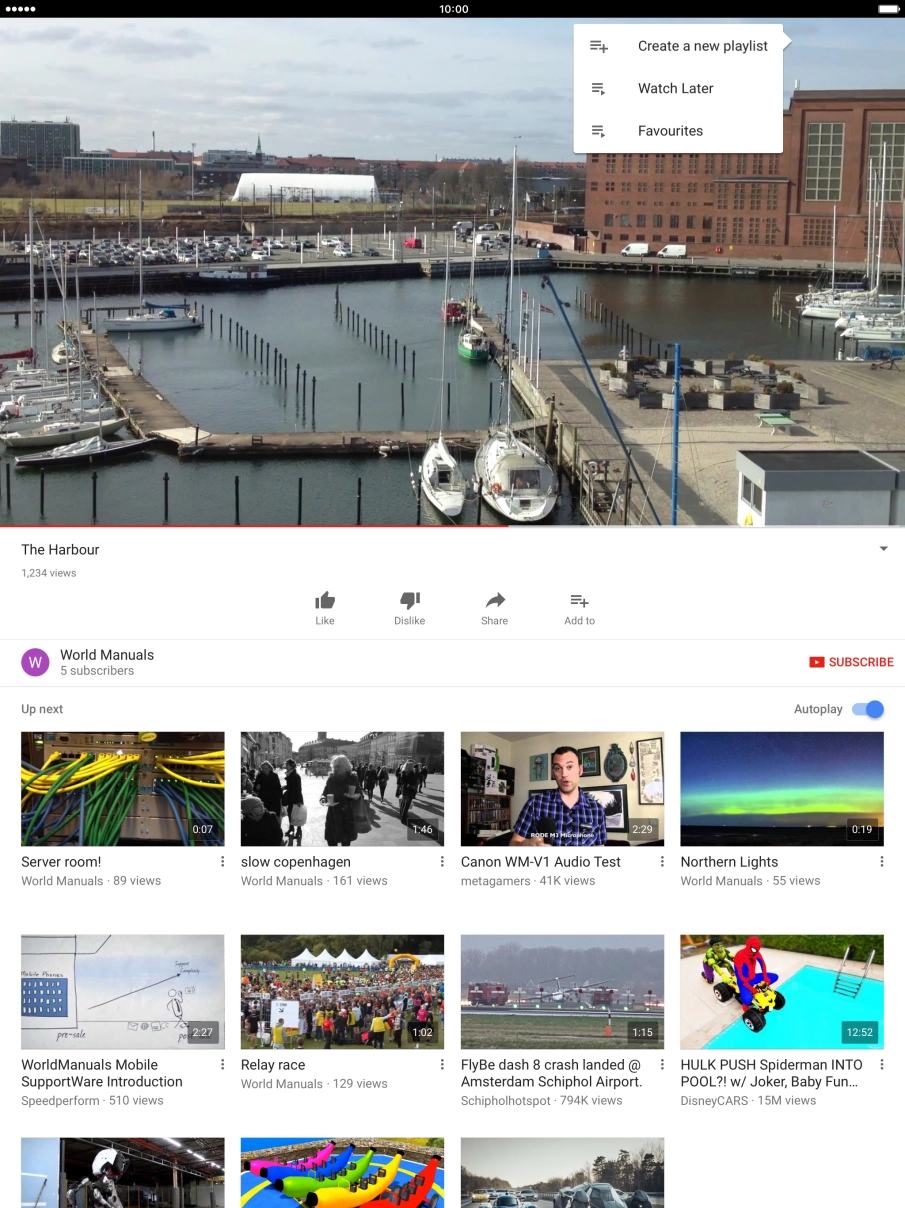Open the World Manuals channel name link
Viewport: 905px width, 1208px height.
tap(107, 655)
